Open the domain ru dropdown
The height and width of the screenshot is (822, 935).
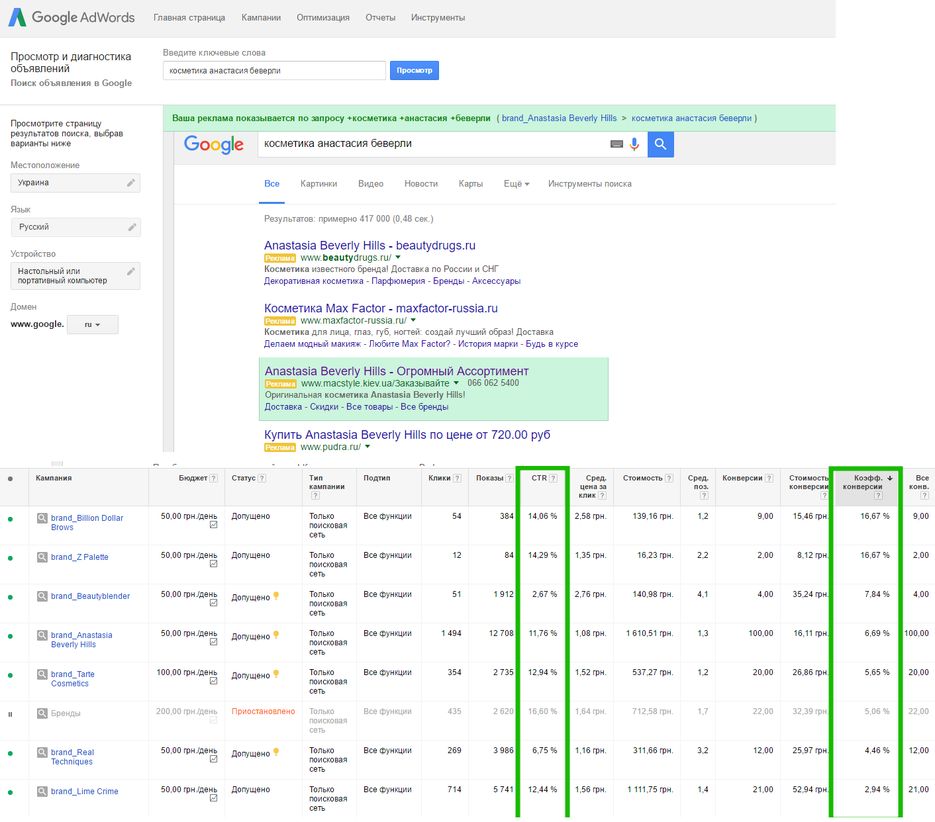92,325
